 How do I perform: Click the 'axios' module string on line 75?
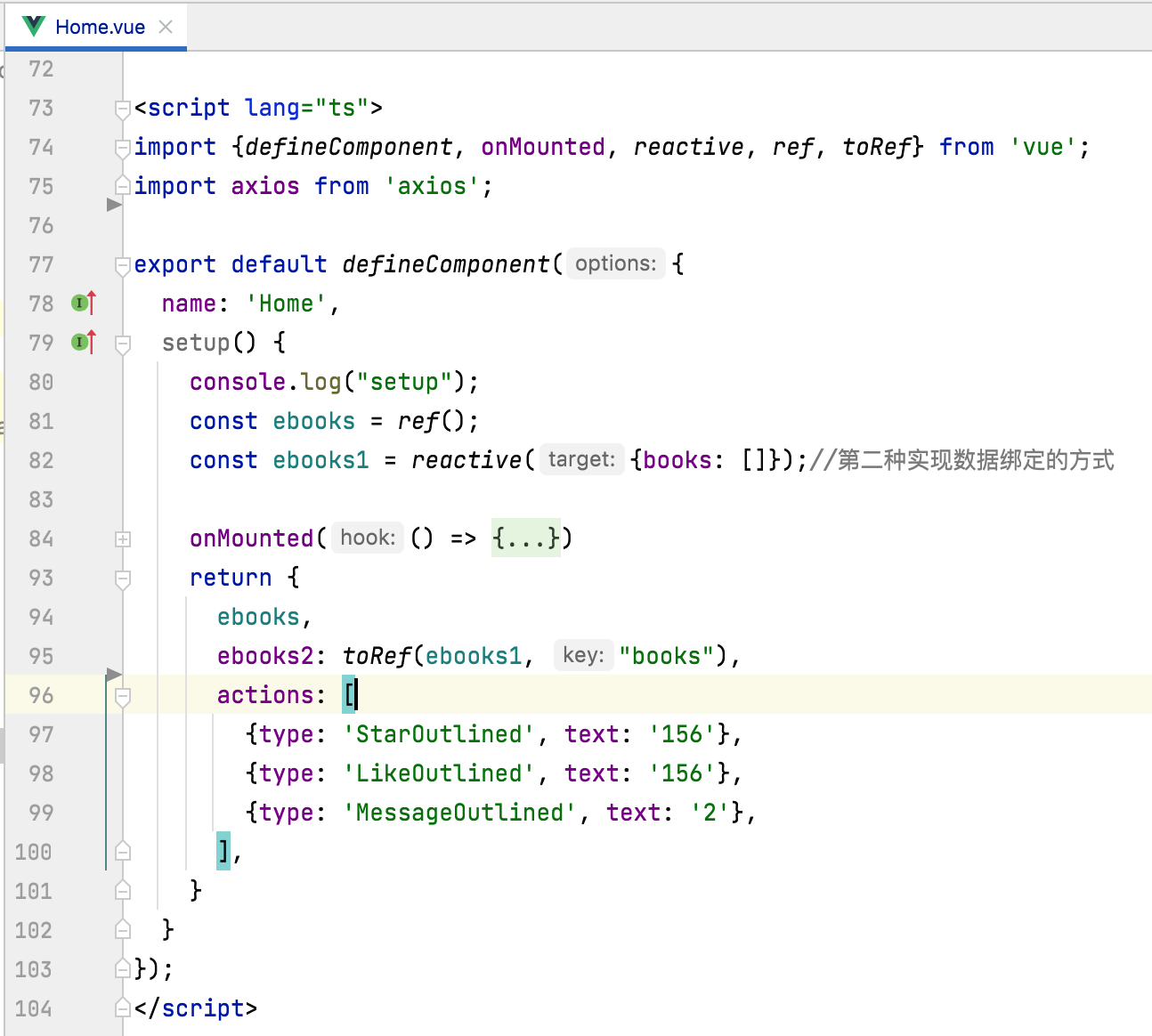[432, 186]
